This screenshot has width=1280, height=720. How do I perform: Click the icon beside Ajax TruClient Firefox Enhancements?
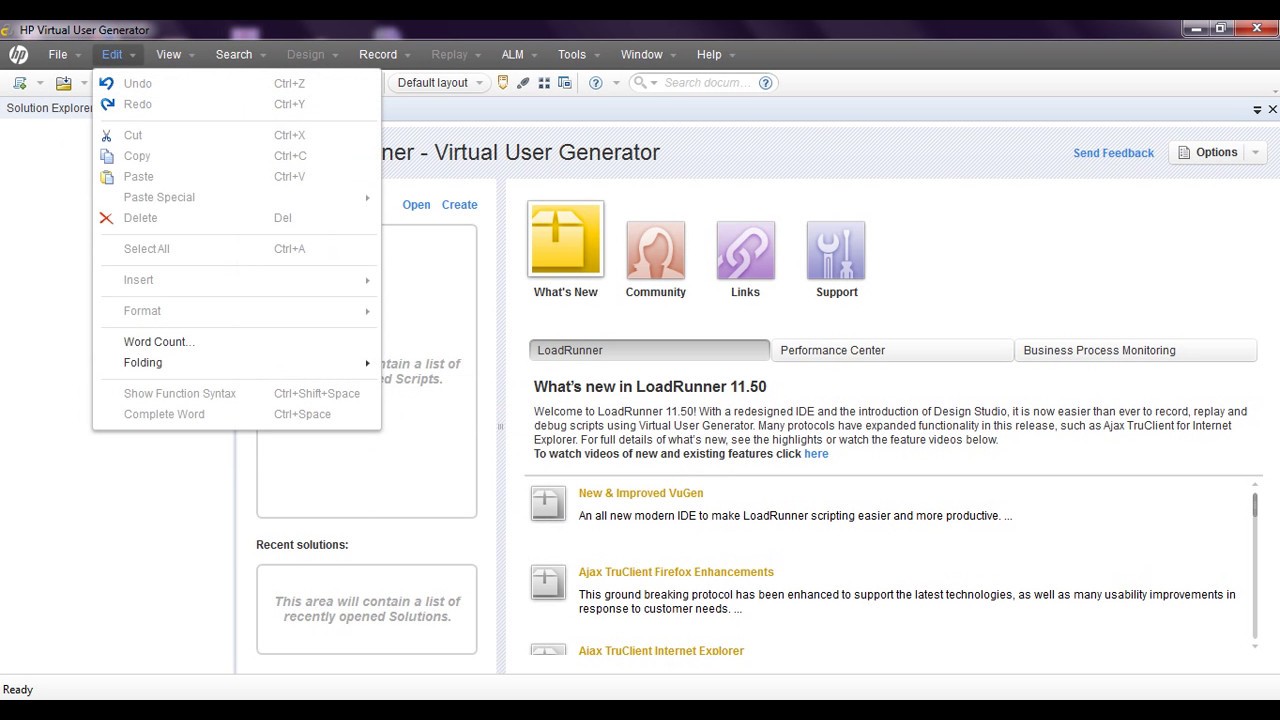click(x=548, y=583)
